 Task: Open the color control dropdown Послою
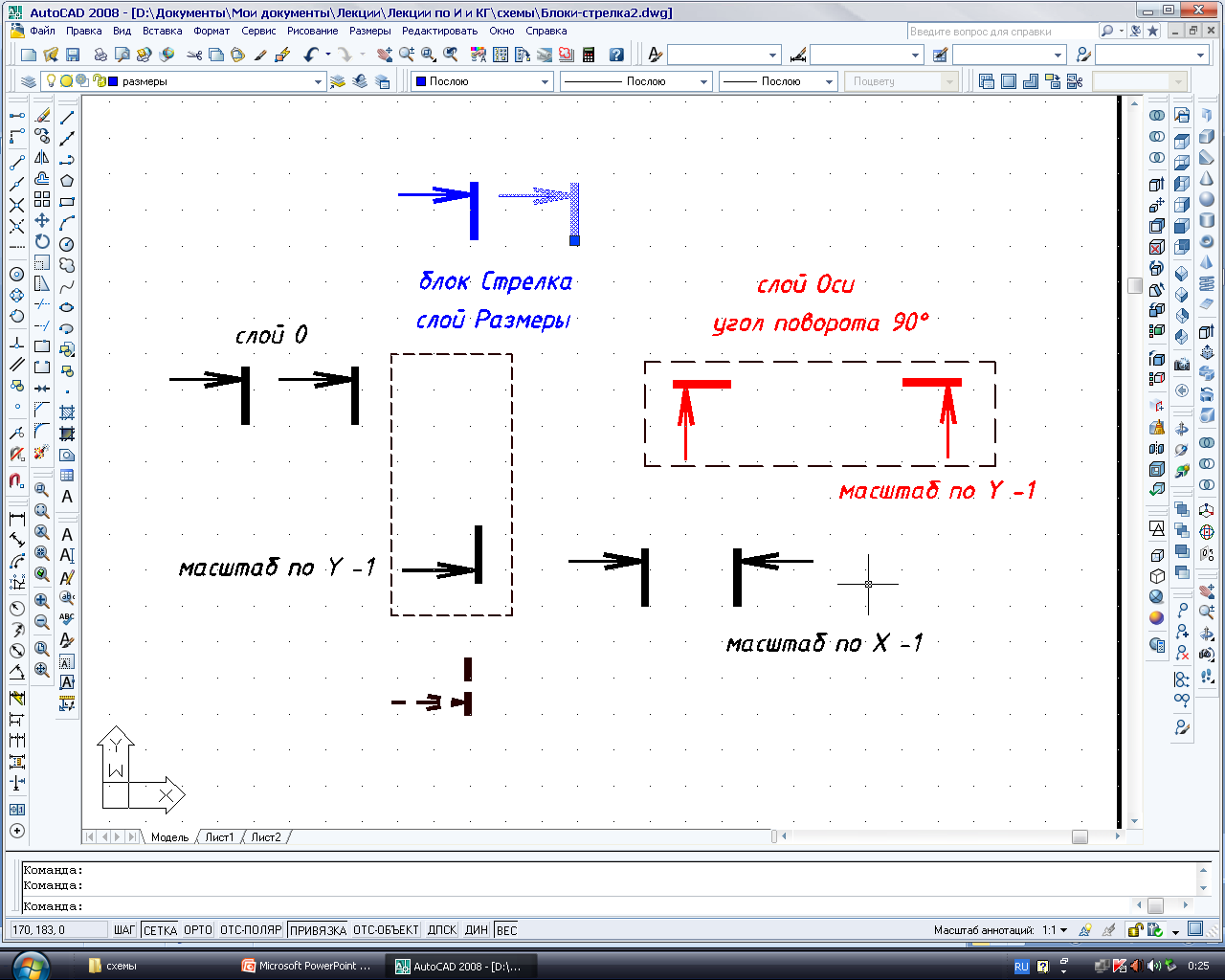pyautogui.click(x=481, y=81)
